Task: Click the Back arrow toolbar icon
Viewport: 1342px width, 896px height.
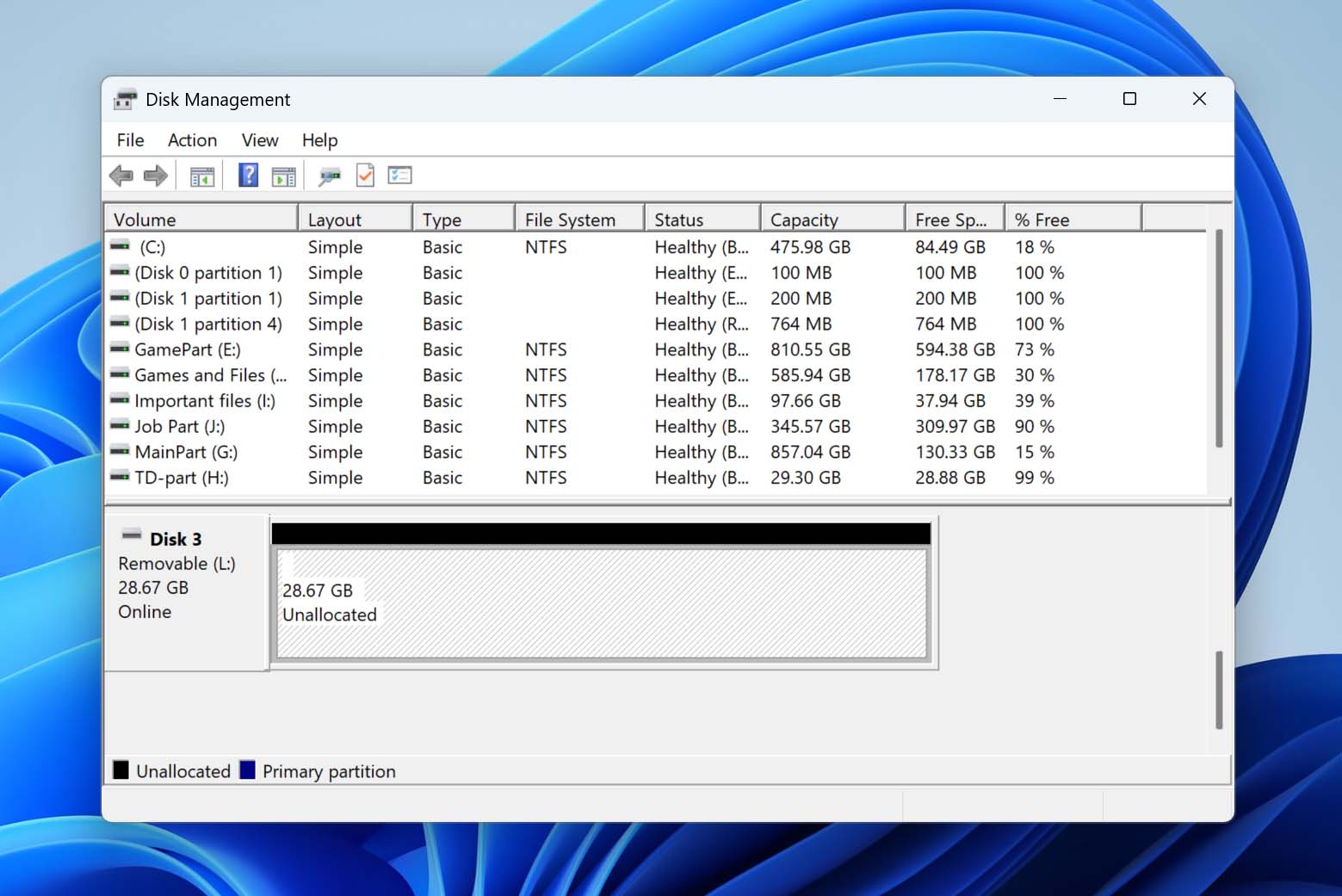Action: click(121, 176)
